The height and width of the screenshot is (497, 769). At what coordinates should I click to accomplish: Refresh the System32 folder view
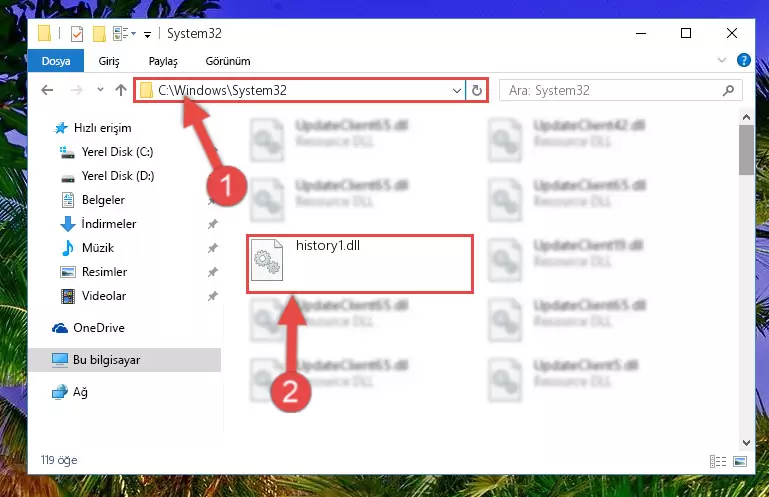tap(477, 90)
